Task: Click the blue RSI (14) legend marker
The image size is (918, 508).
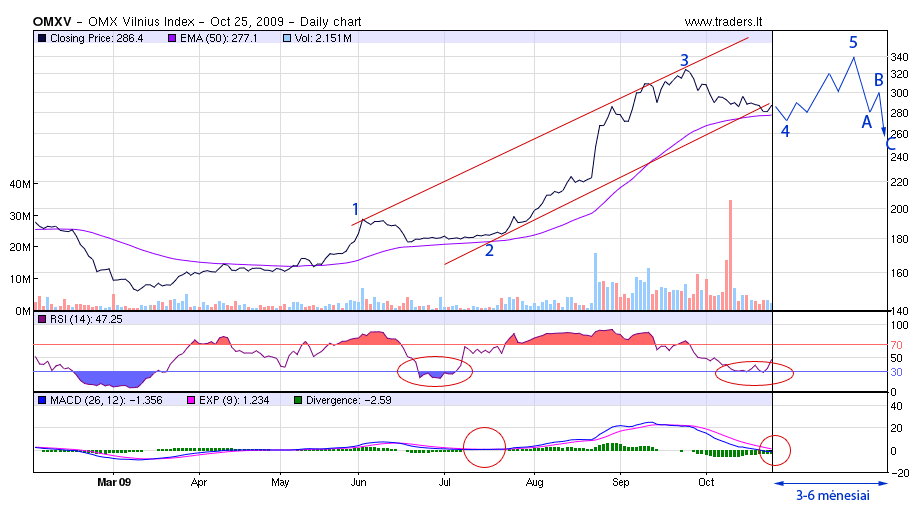Action: coord(41,319)
